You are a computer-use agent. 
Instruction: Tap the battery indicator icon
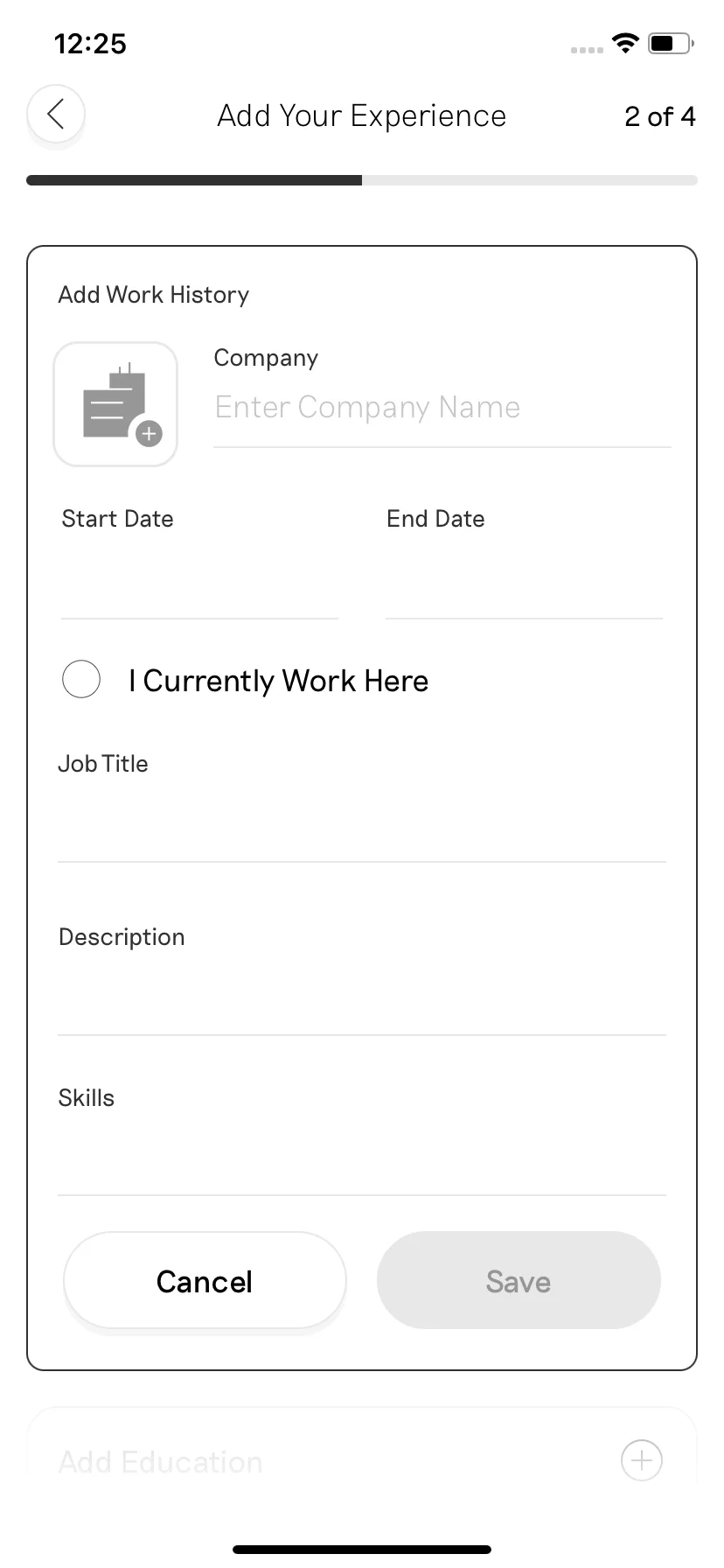point(671,43)
